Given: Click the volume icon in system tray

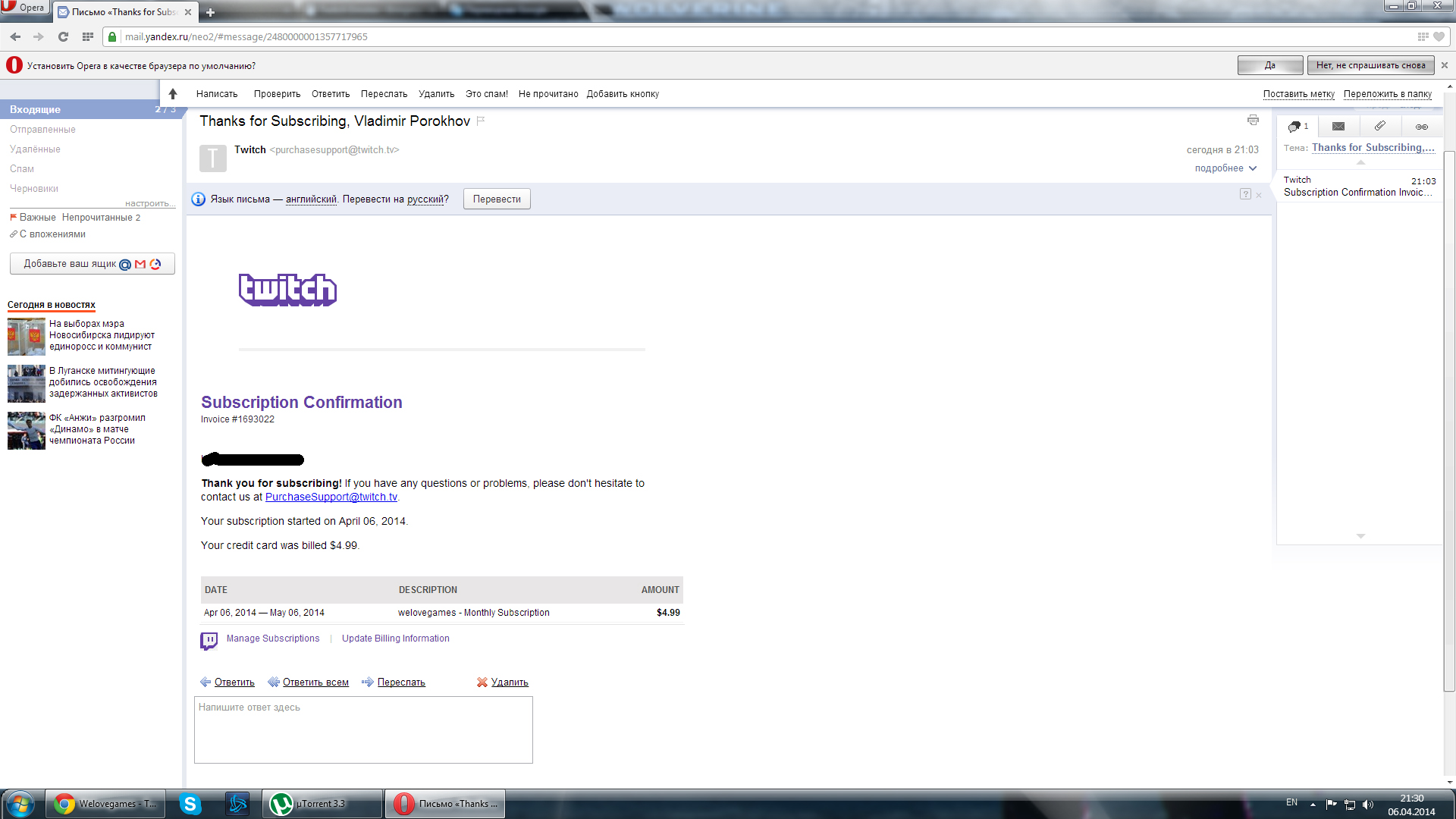Looking at the screenshot, I should [1368, 804].
